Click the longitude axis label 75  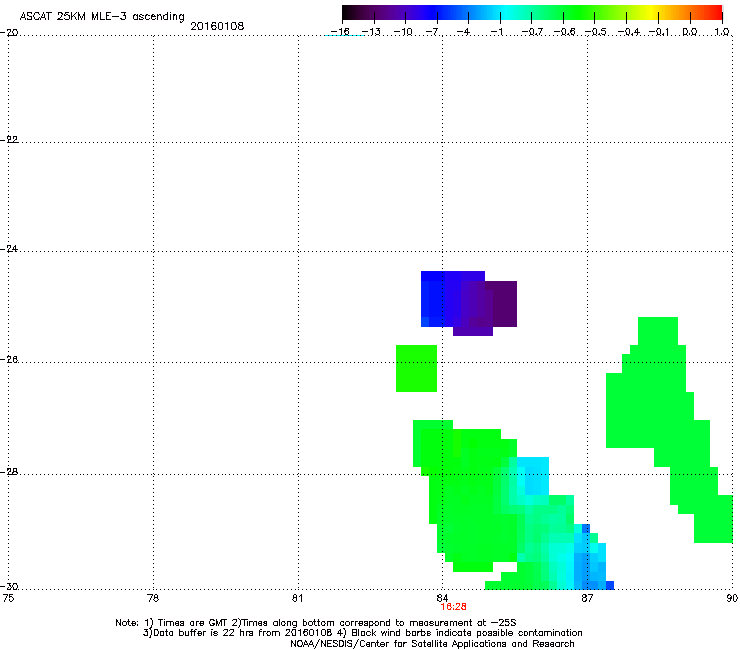point(8,598)
